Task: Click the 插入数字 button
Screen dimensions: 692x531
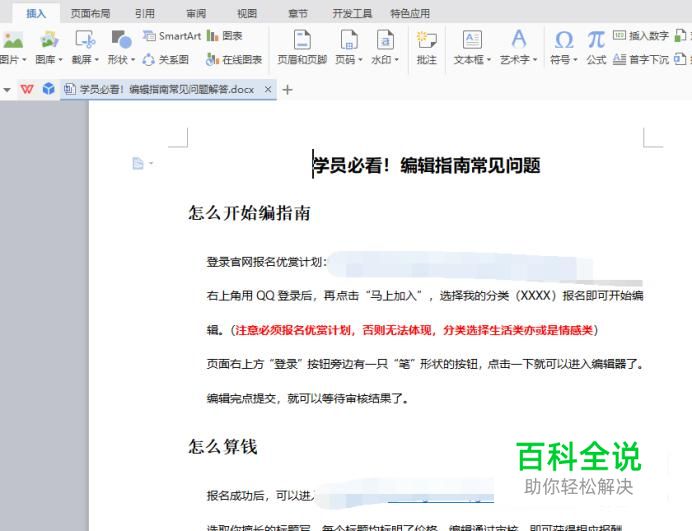Action: (x=641, y=36)
